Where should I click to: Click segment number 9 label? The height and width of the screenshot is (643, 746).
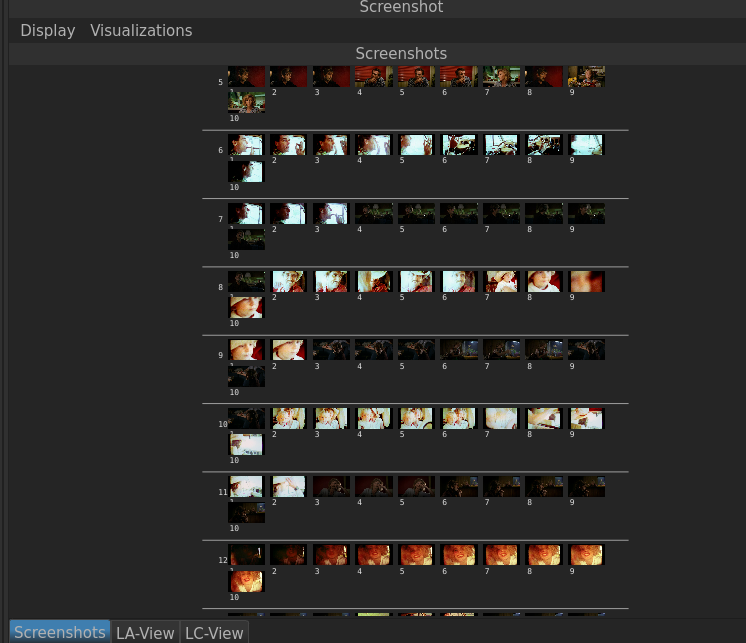tap(220, 355)
